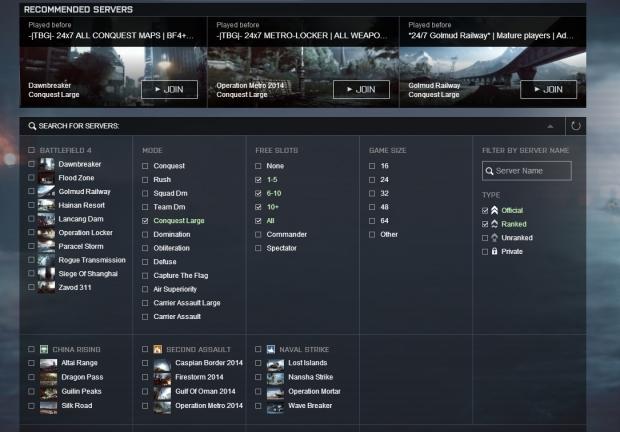Open the TBG 24x7 METRO-LOCKER server title
Screen dimensions: 620x432
click(301, 36)
